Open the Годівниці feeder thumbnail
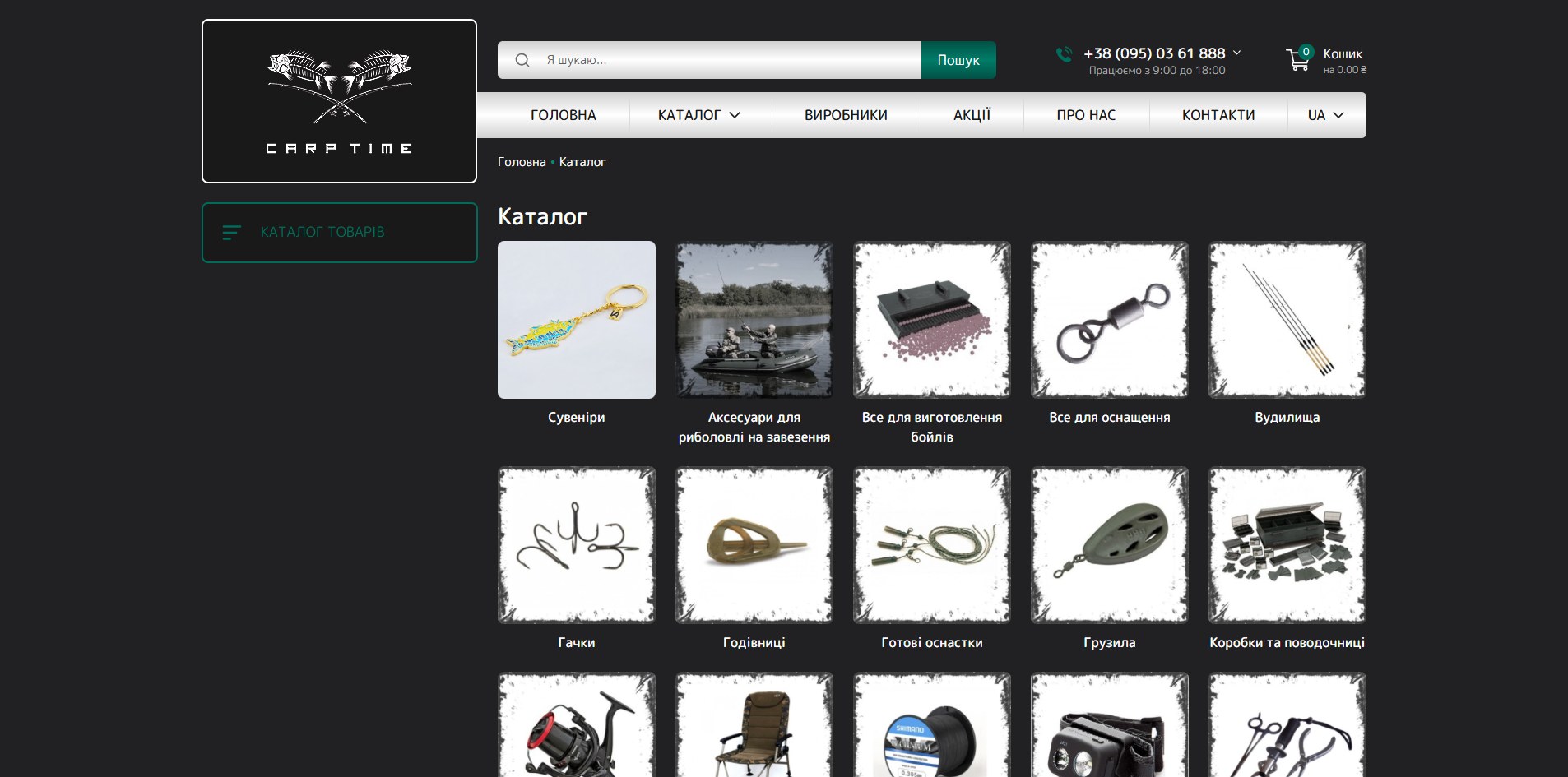The width and height of the screenshot is (1568, 777). pos(754,545)
